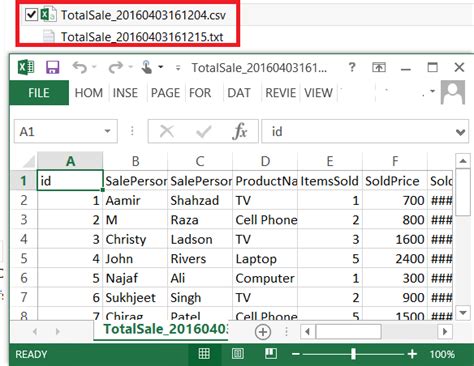
Task: Select column B header
Action: 135,161
